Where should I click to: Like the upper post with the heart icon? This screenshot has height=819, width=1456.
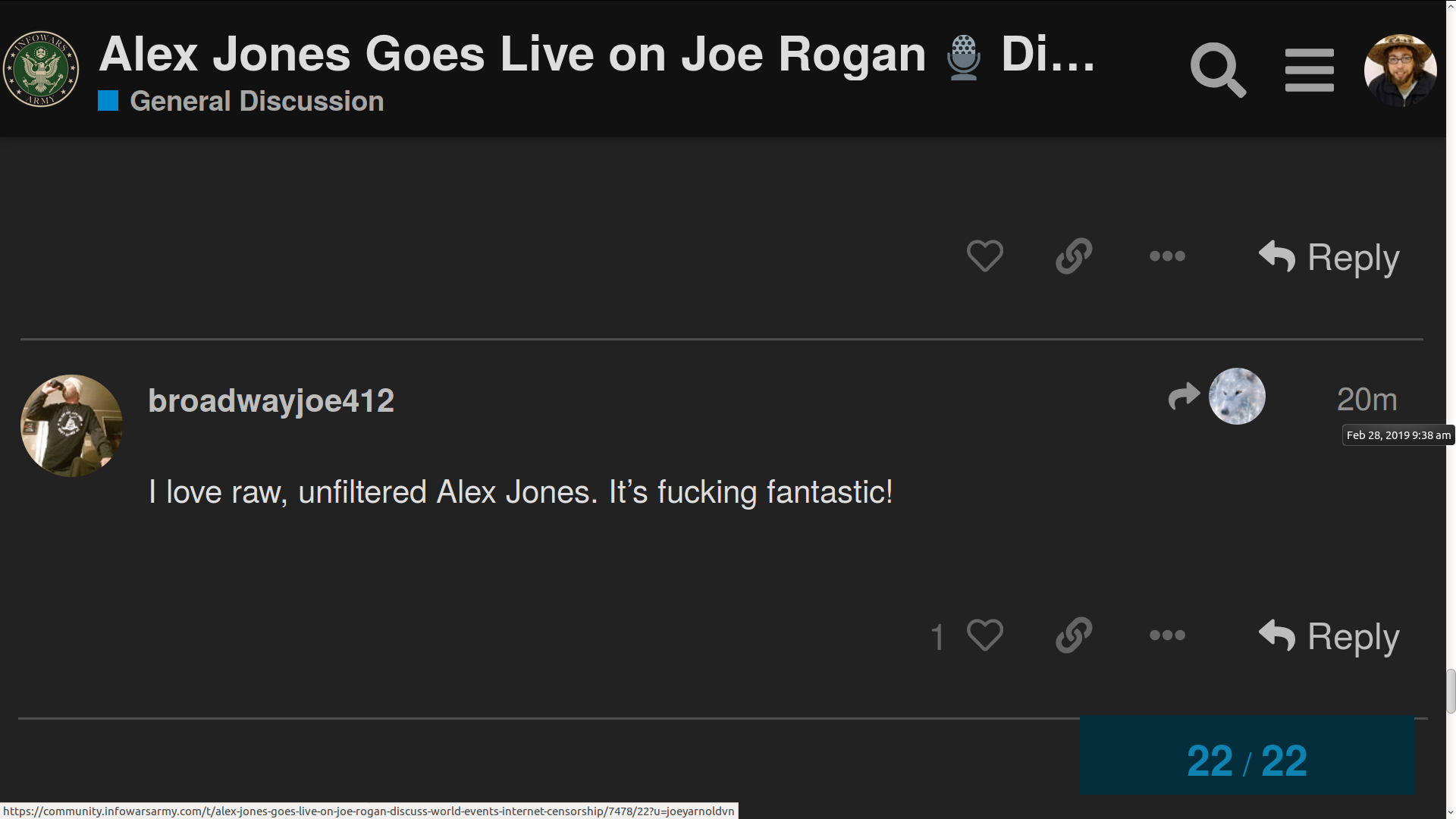[985, 256]
